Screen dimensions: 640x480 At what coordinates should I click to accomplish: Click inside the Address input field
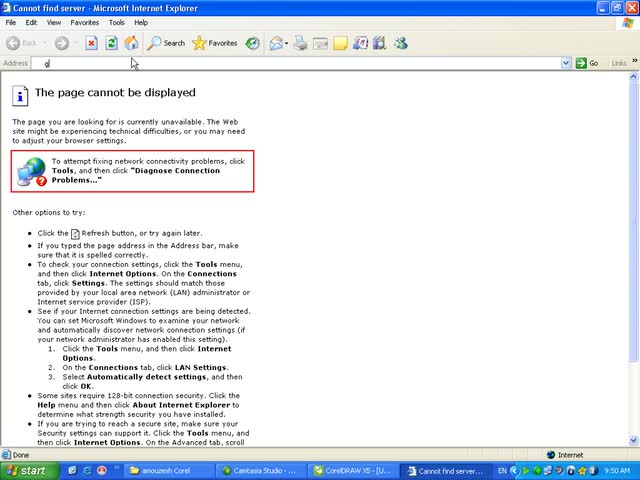click(x=296, y=63)
